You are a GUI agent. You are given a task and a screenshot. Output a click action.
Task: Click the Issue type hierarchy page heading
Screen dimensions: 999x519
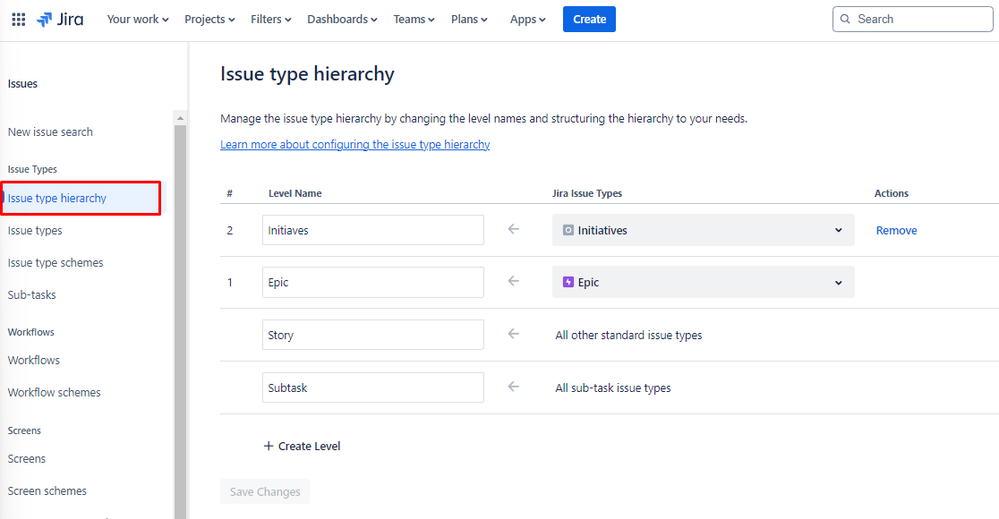tap(307, 74)
